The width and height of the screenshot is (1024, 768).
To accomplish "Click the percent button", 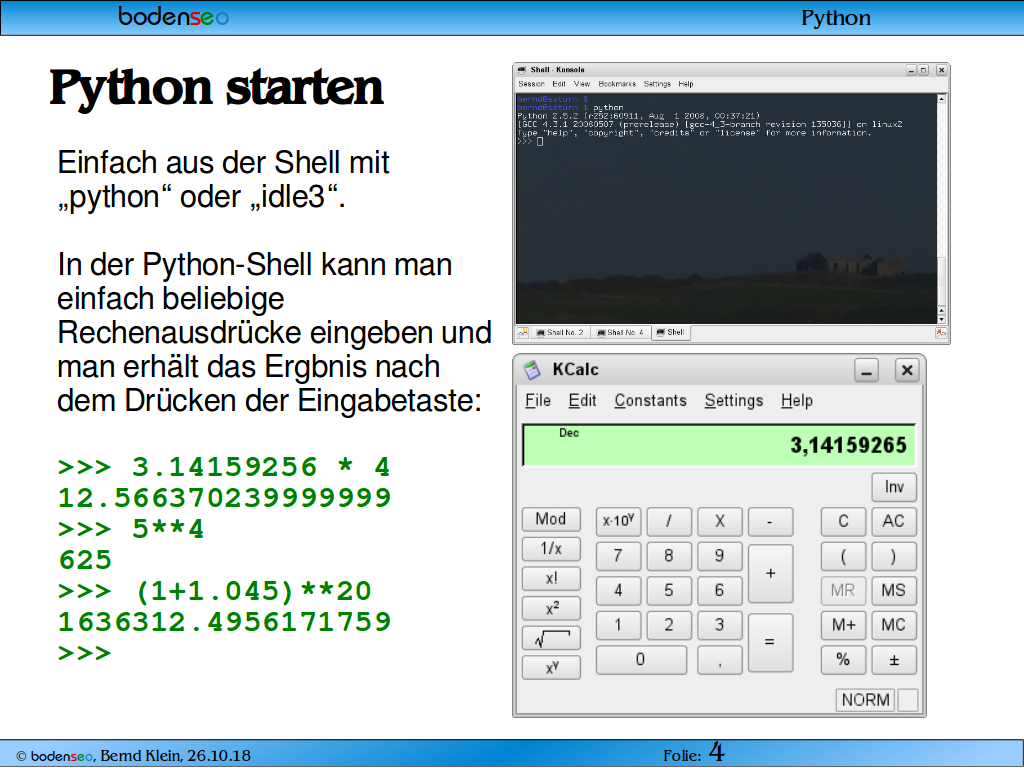I will [843, 660].
